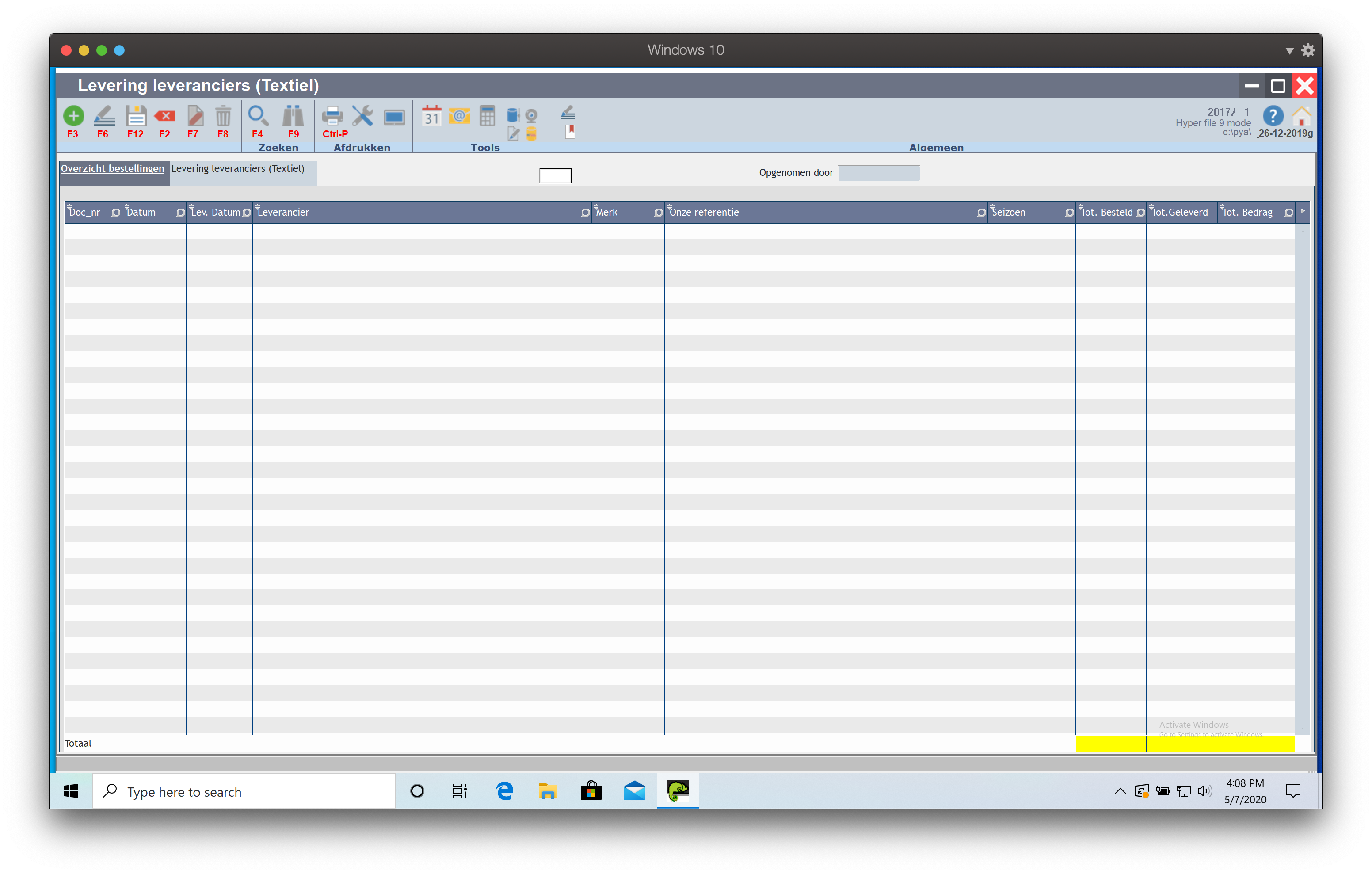The image size is (1372, 874).
Task: Sort by the Datum column header
Action: pos(141,213)
